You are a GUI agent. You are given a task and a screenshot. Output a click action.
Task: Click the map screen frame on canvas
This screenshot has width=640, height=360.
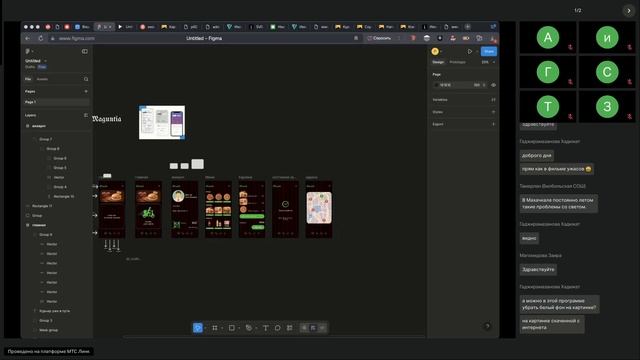[x=319, y=209]
